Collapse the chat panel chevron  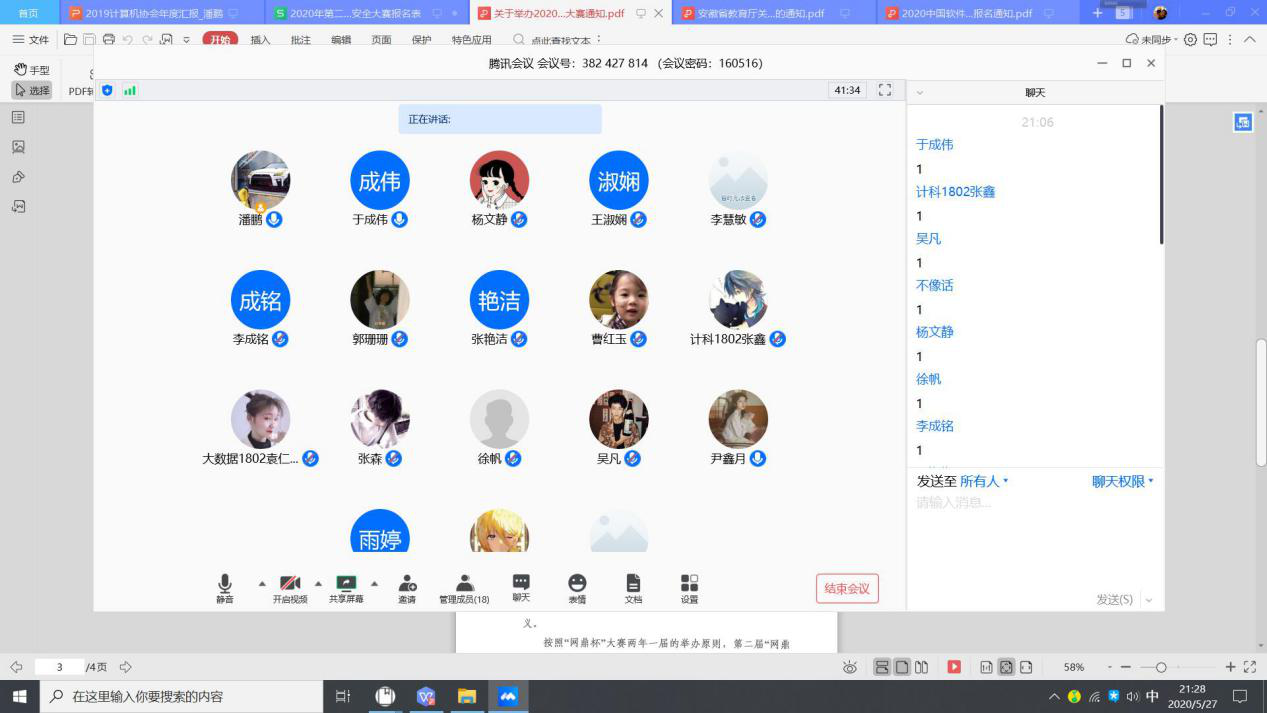pos(920,93)
